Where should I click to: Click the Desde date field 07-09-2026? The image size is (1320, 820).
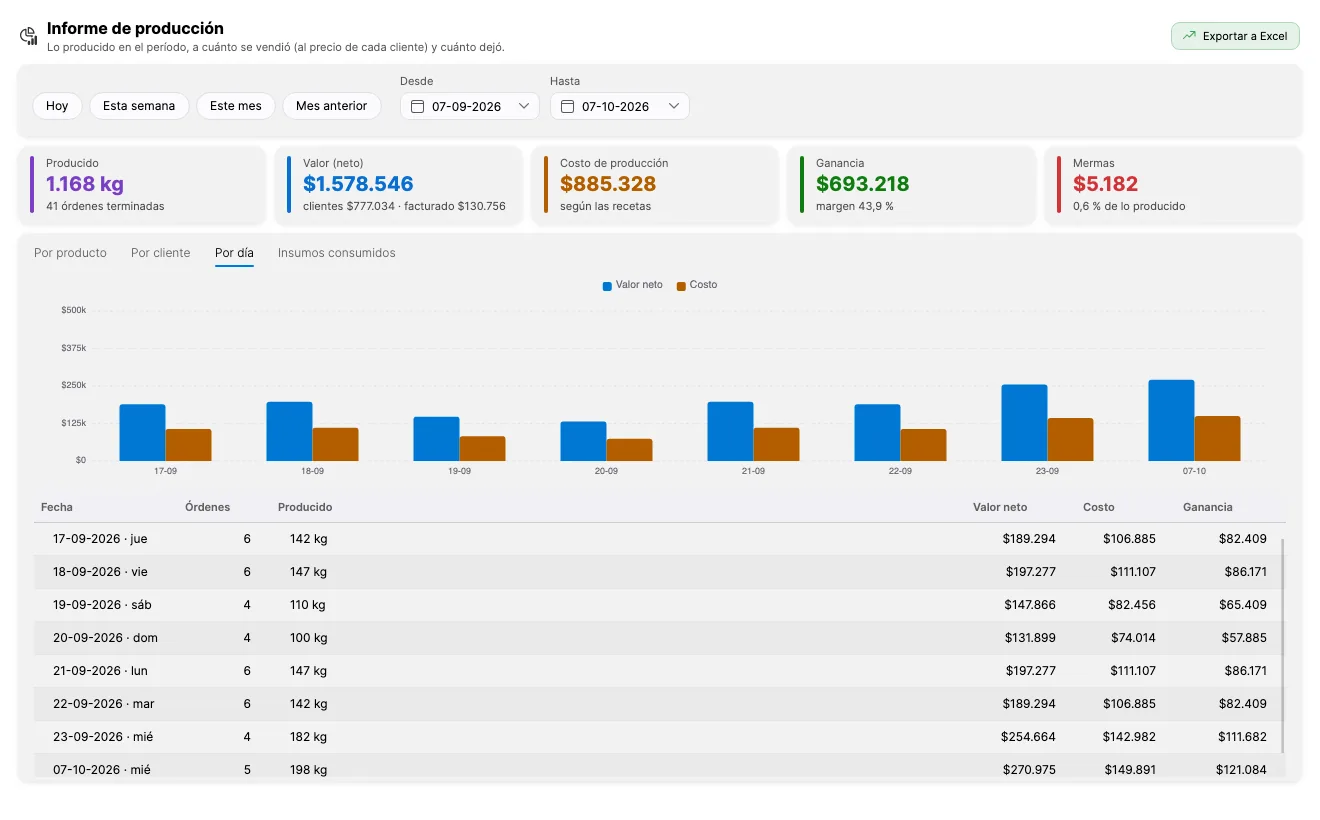coord(470,106)
